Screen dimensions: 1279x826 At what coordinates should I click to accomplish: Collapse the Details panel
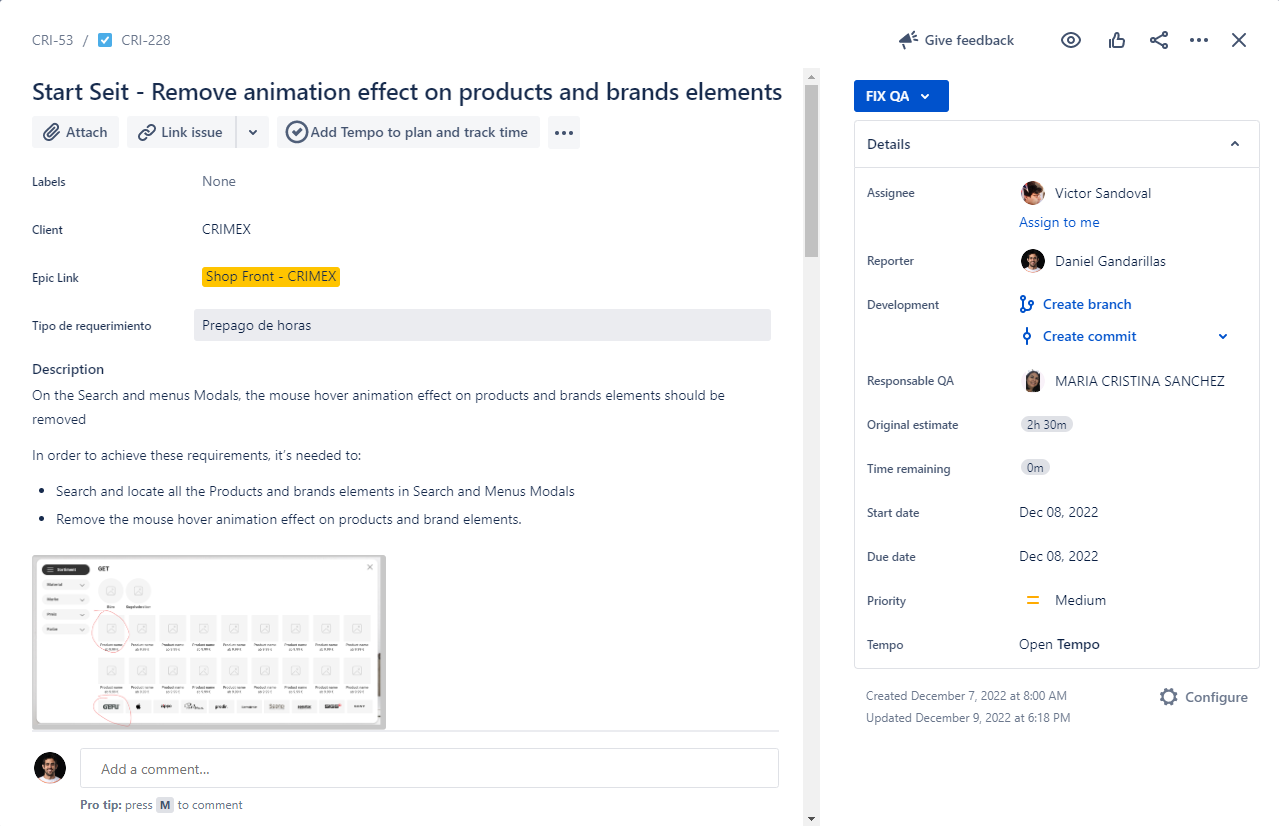pos(1235,144)
